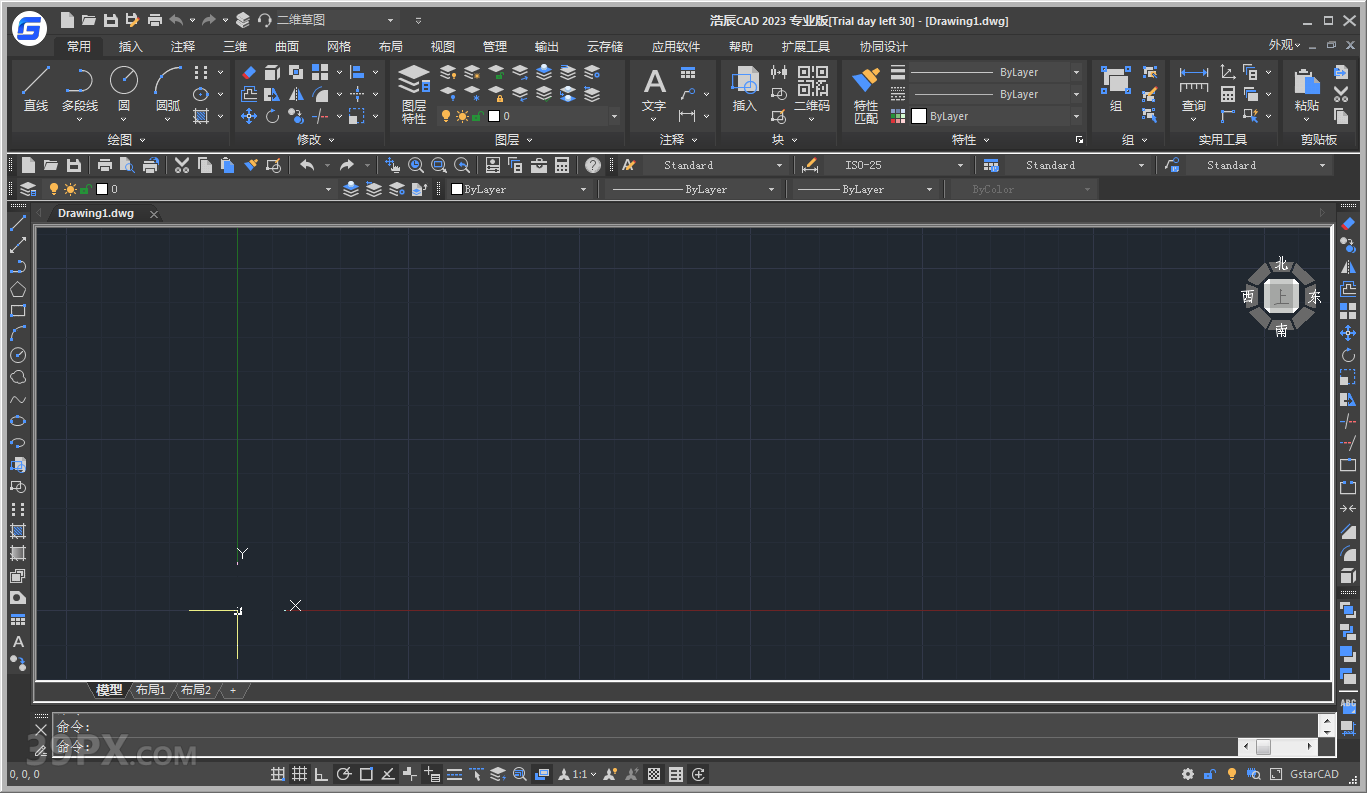Click the white color swatch in 特性 panel
The width and height of the screenshot is (1367, 793).
918,116
